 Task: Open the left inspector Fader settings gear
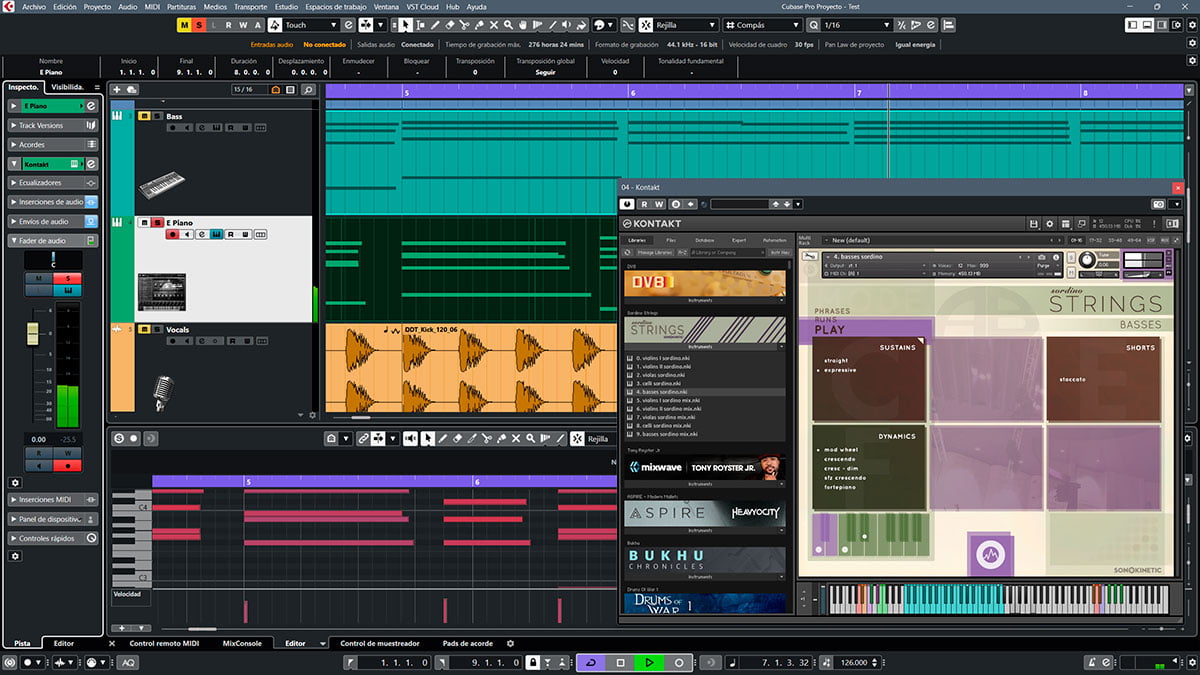15,482
